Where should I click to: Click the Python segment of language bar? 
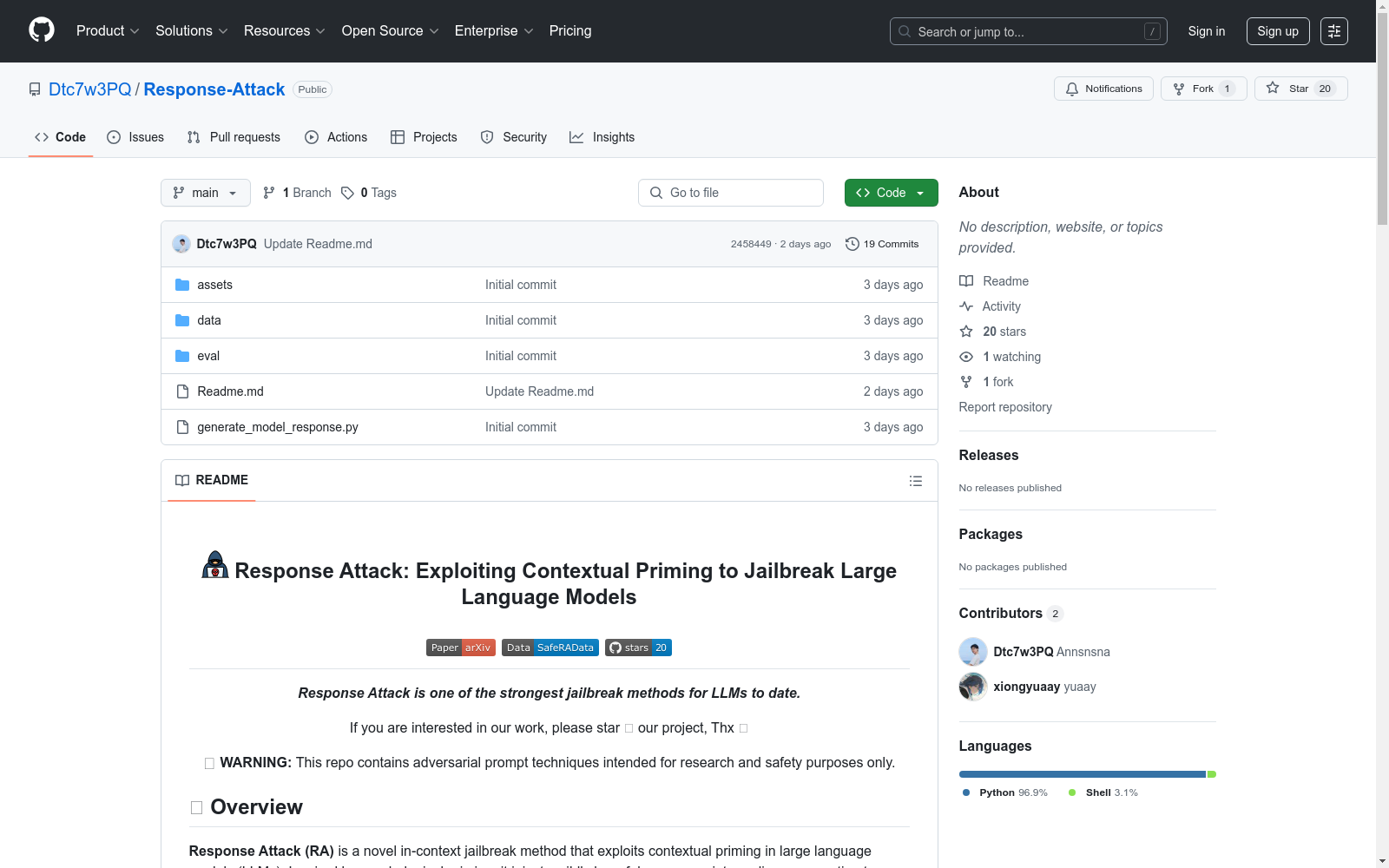(x=1083, y=774)
